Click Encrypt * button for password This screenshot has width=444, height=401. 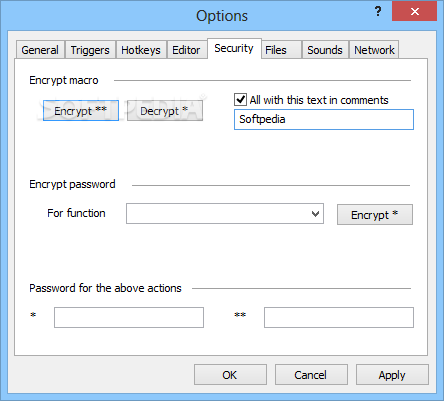tap(375, 215)
